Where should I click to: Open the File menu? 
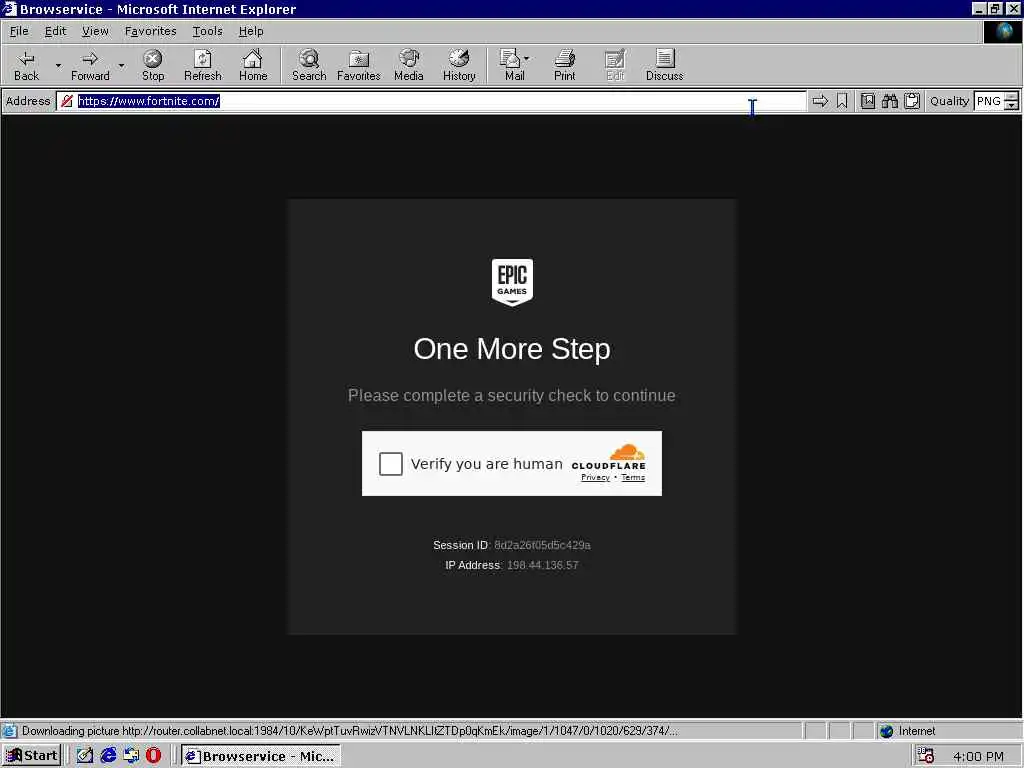(x=19, y=31)
